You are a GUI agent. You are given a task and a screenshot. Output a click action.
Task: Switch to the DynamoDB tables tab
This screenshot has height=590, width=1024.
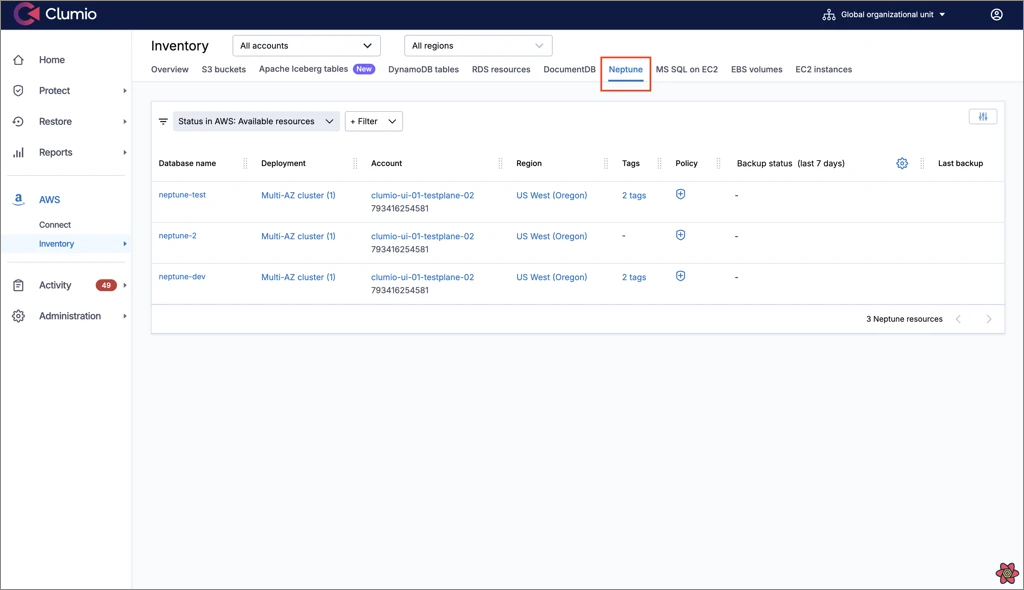click(x=423, y=70)
